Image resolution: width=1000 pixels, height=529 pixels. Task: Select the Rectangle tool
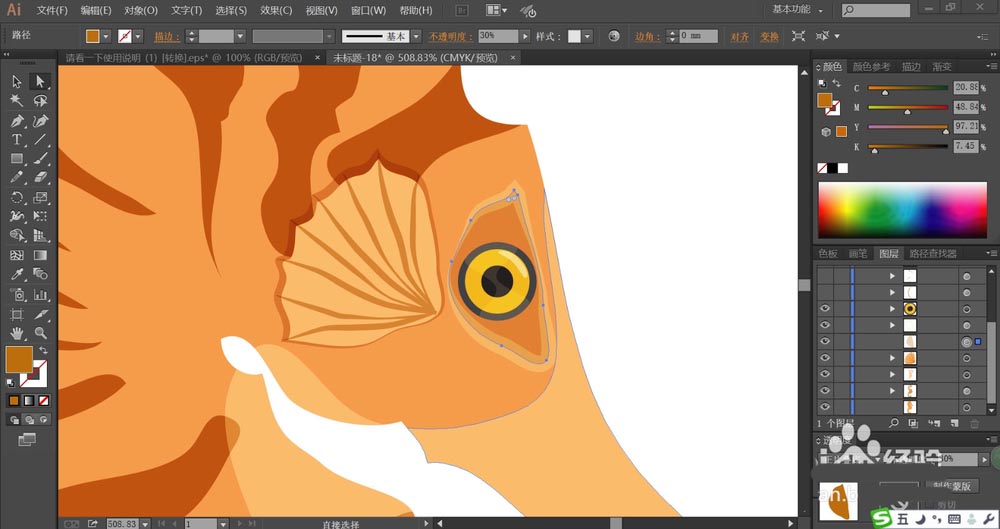(17, 159)
